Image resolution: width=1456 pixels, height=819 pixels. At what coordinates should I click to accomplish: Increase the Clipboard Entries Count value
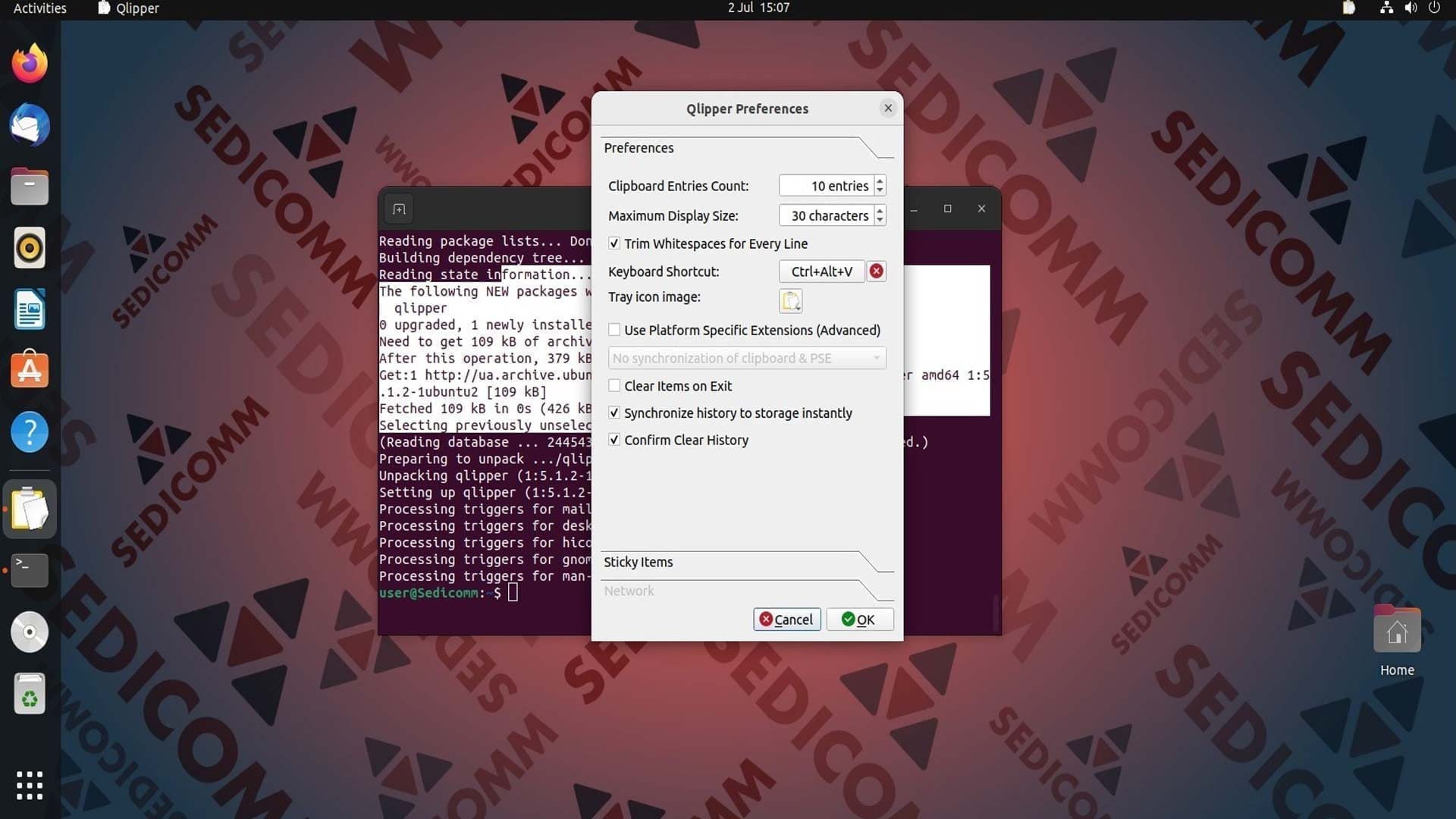pyautogui.click(x=880, y=181)
